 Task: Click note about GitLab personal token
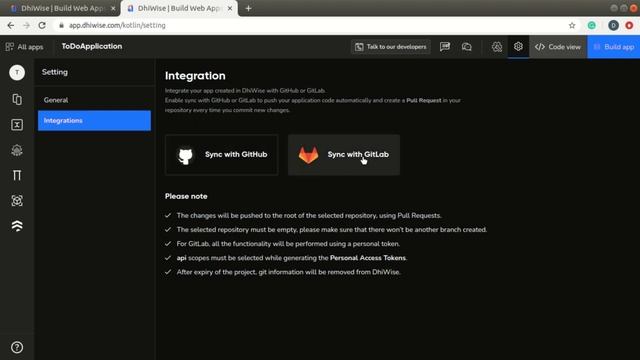(288, 244)
